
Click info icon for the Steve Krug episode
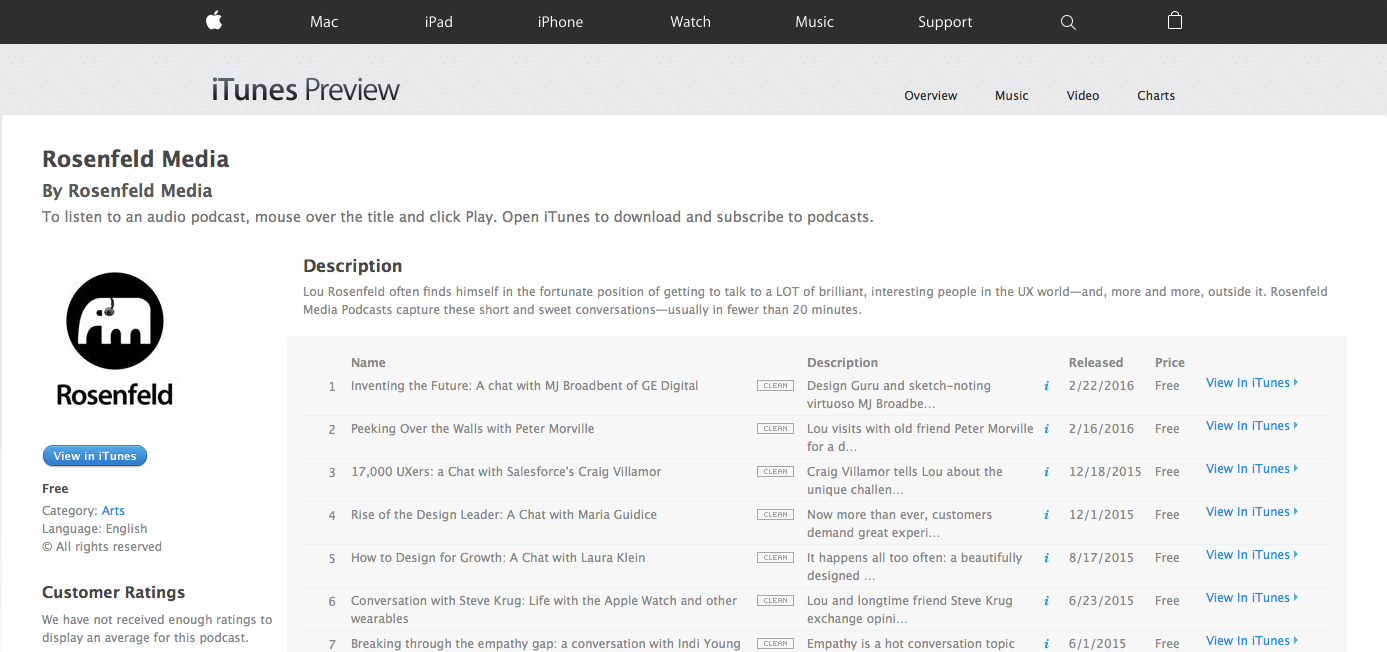(1045, 600)
